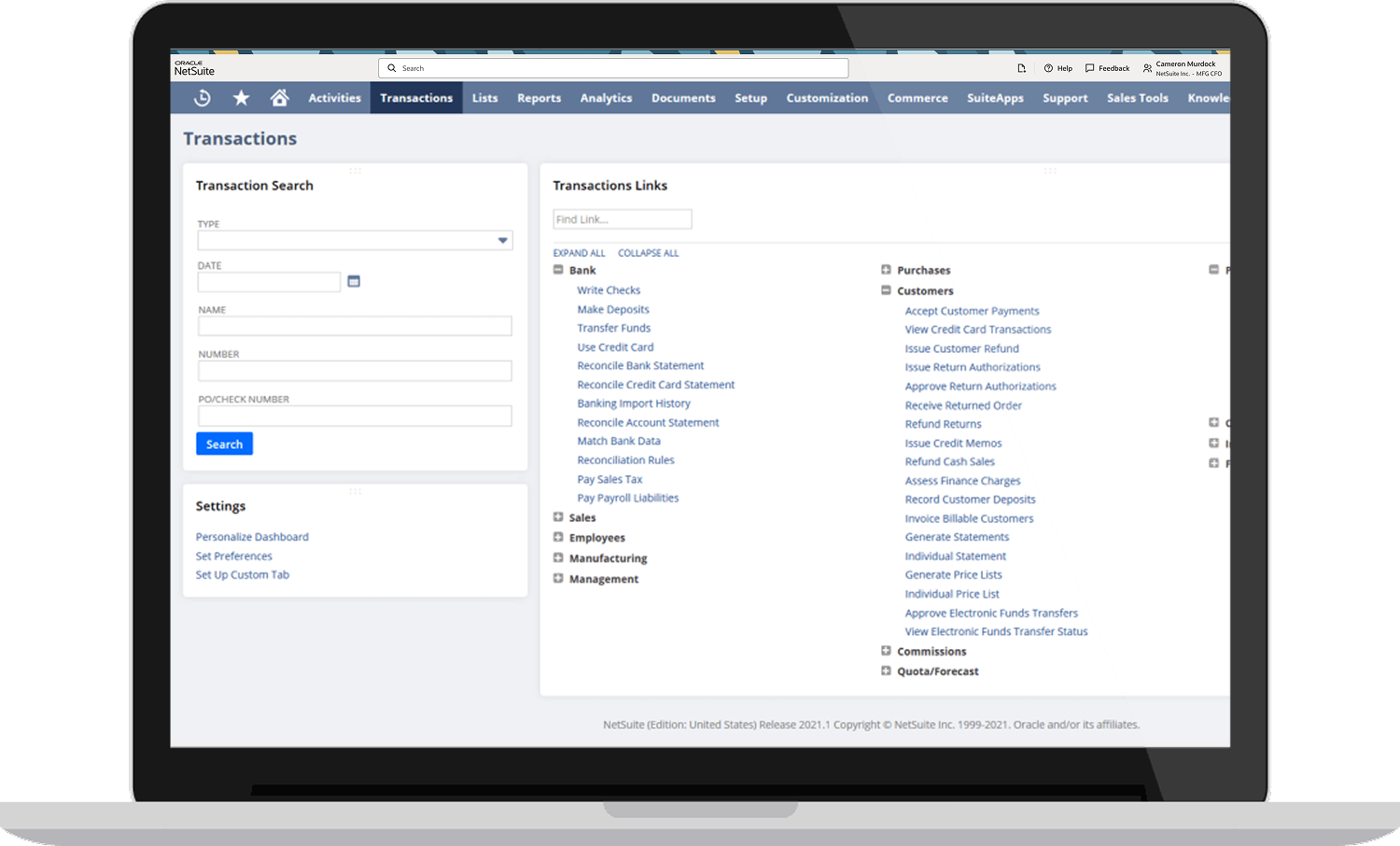Open the Documents menu
This screenshot has height=846, width=1400.
point(683,98)
